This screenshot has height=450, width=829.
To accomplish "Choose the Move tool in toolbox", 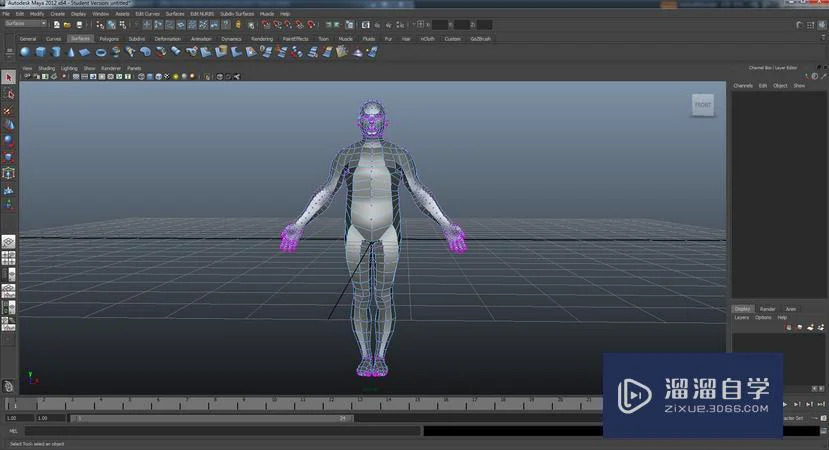I will [x=8, y=125].
